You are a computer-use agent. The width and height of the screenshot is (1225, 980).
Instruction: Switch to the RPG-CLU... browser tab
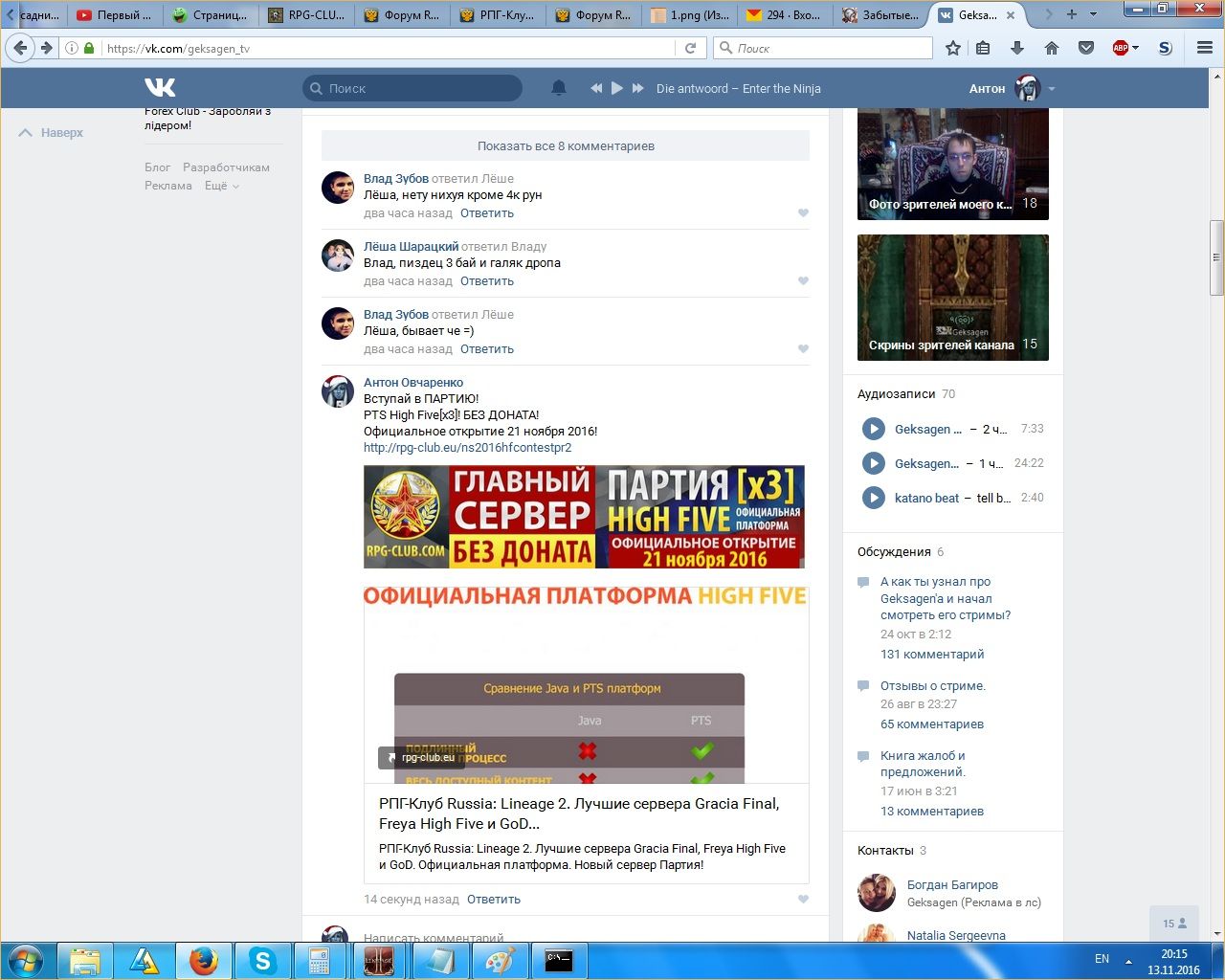(306, 15)
